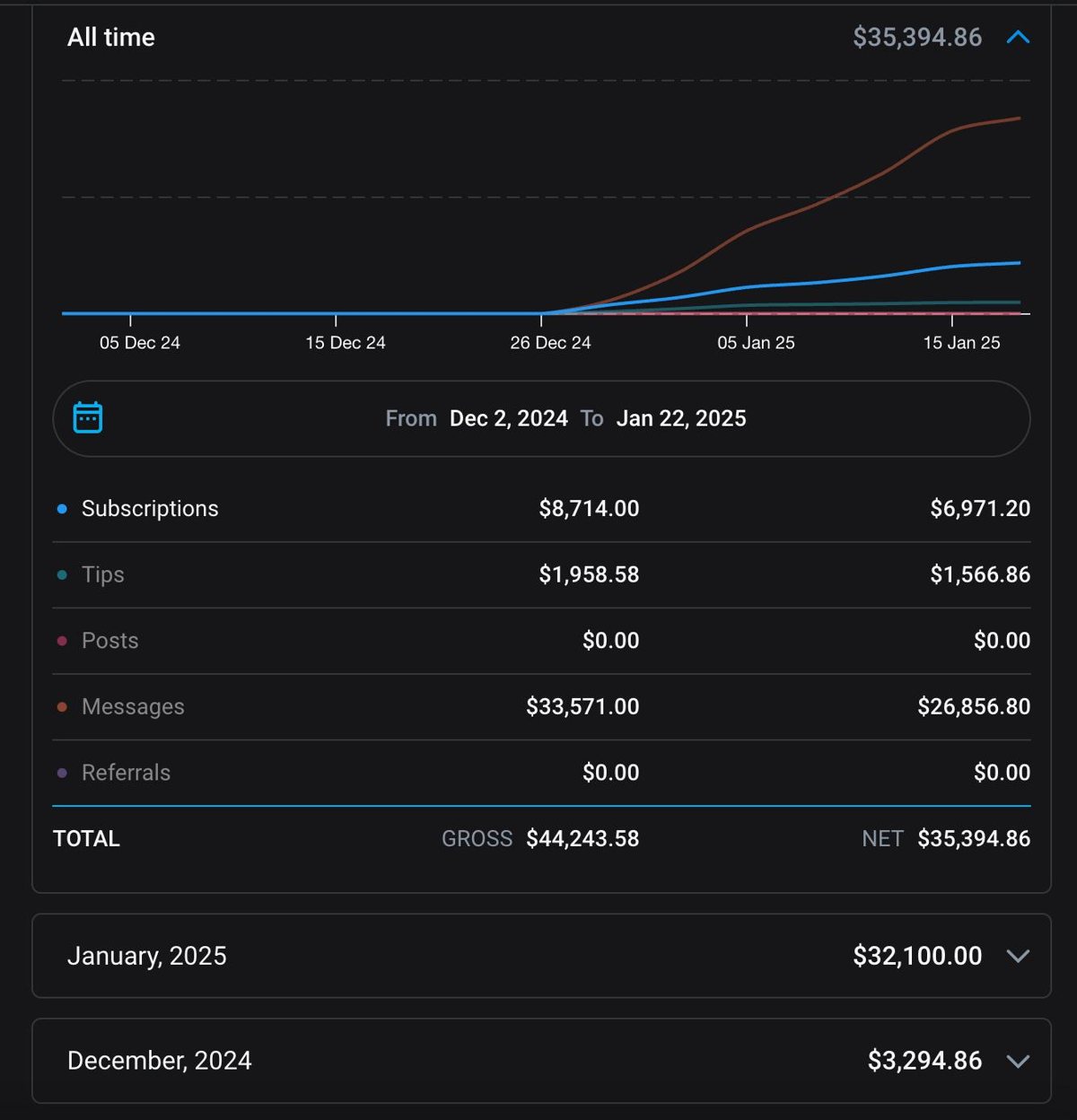The image size is (1077, 1120).
Task: Click the gross total $44,243.58
Action: (582, 839)
